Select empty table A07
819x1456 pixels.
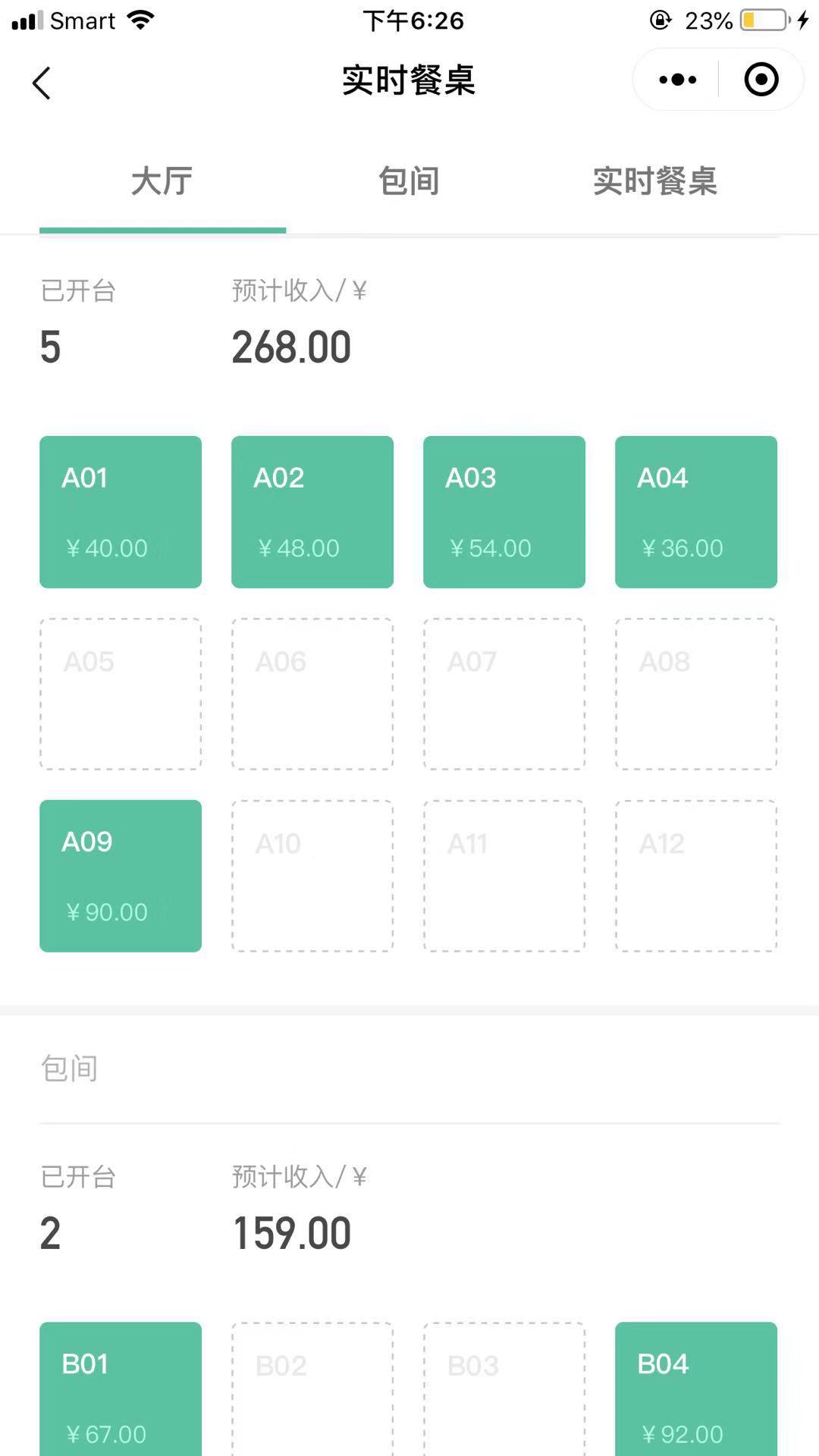[504, 694]
